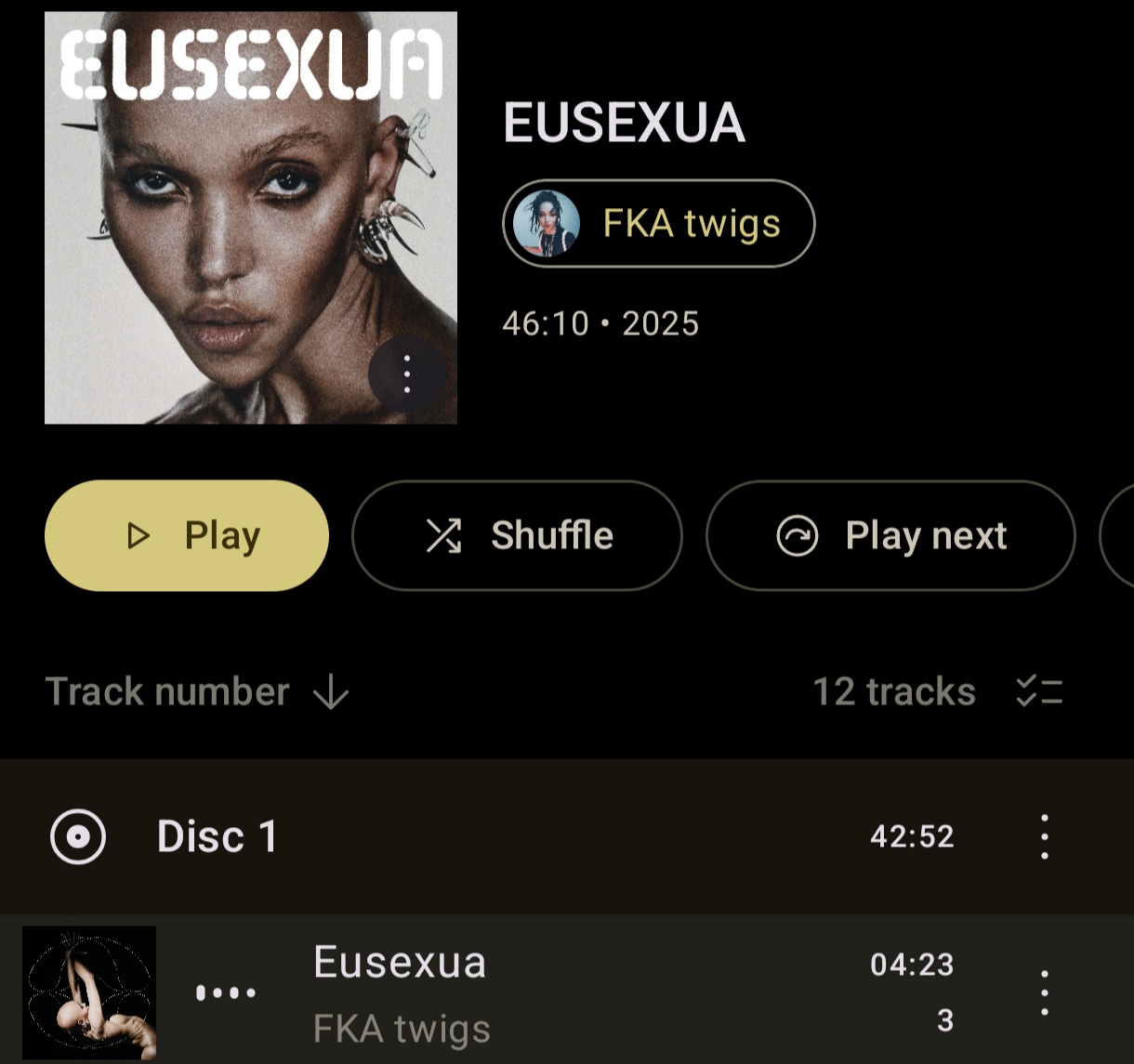The width and height of the screenshot is (1134, 1064).
Task: Open the three-dot menu on album cover
Action: point(406,374)
